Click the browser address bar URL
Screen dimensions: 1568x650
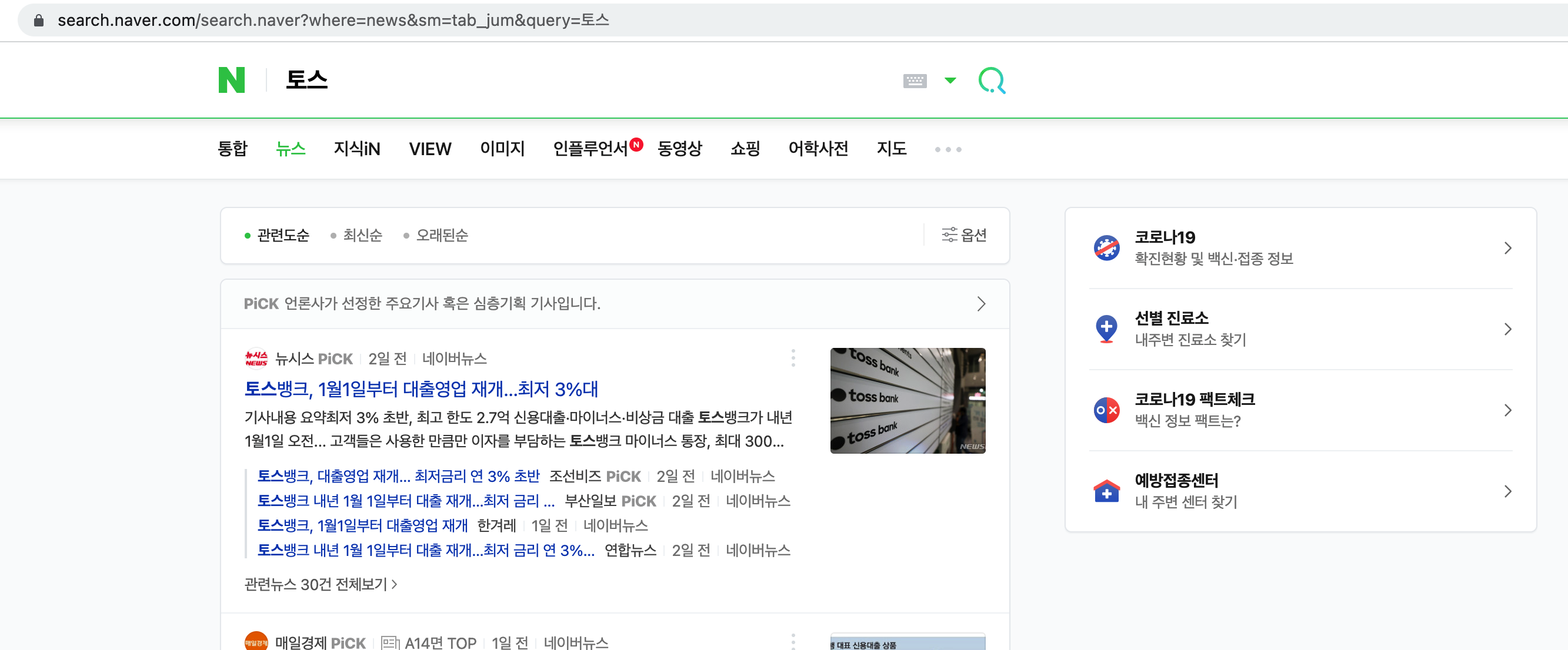pos(333,20)
